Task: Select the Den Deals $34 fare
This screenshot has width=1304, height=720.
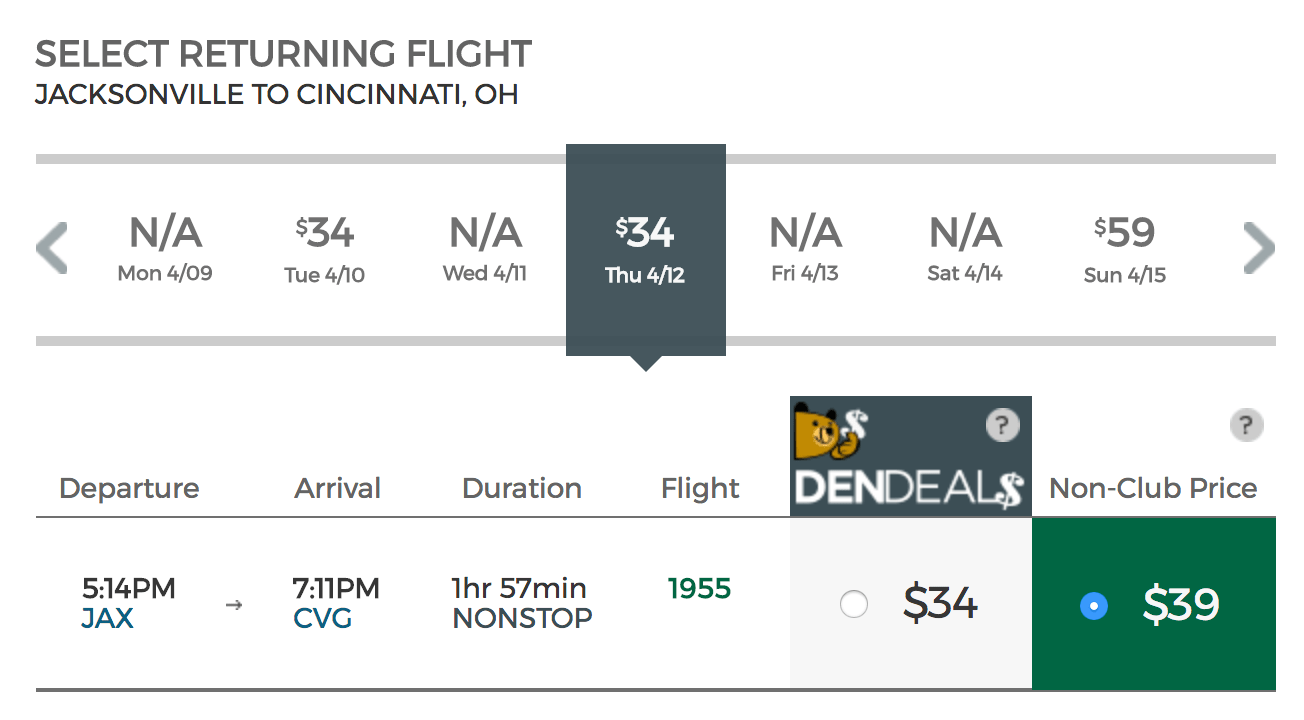Action: (854, 604)
